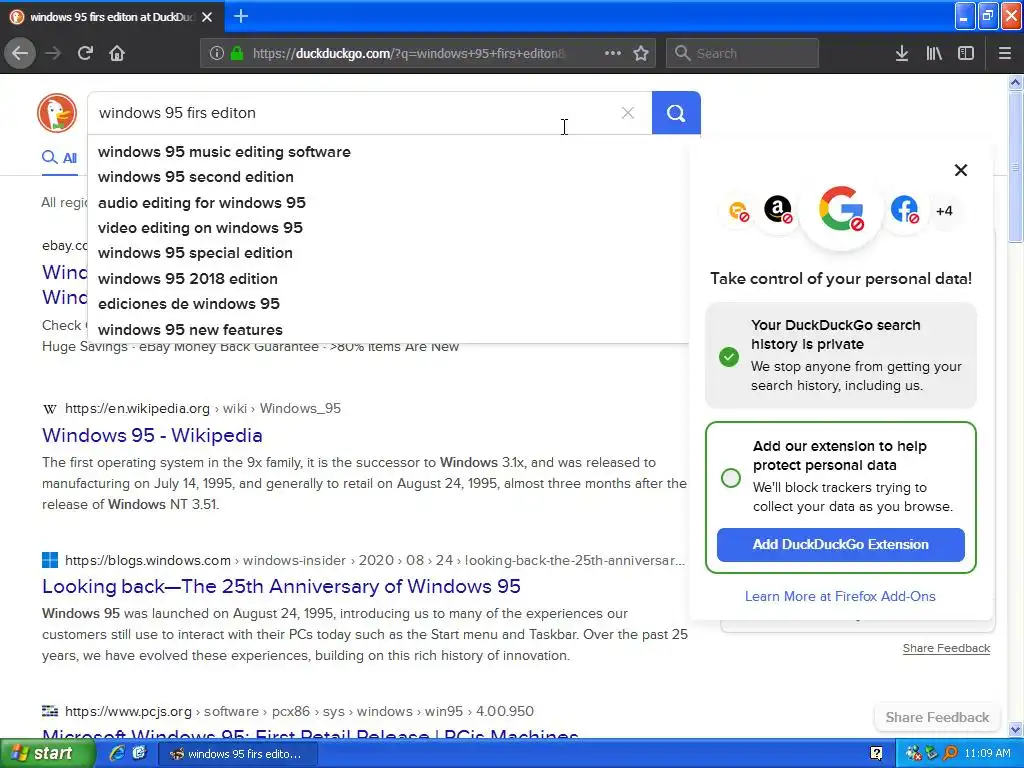Open the orange magnifier tray icon
The image size is (1024, 768).
click(x=950, y=753)
